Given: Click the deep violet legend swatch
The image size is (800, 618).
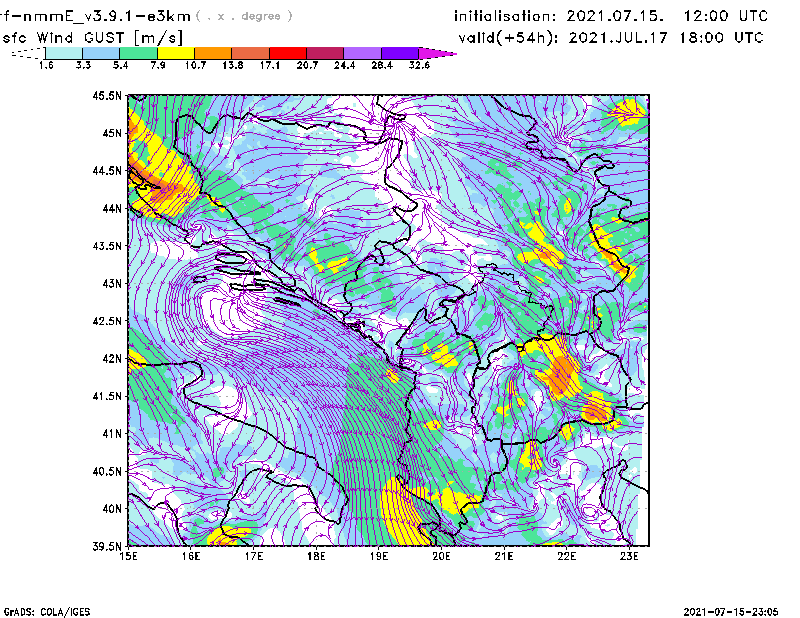Looking at the screenshot, I should click(x=399, y=53).
